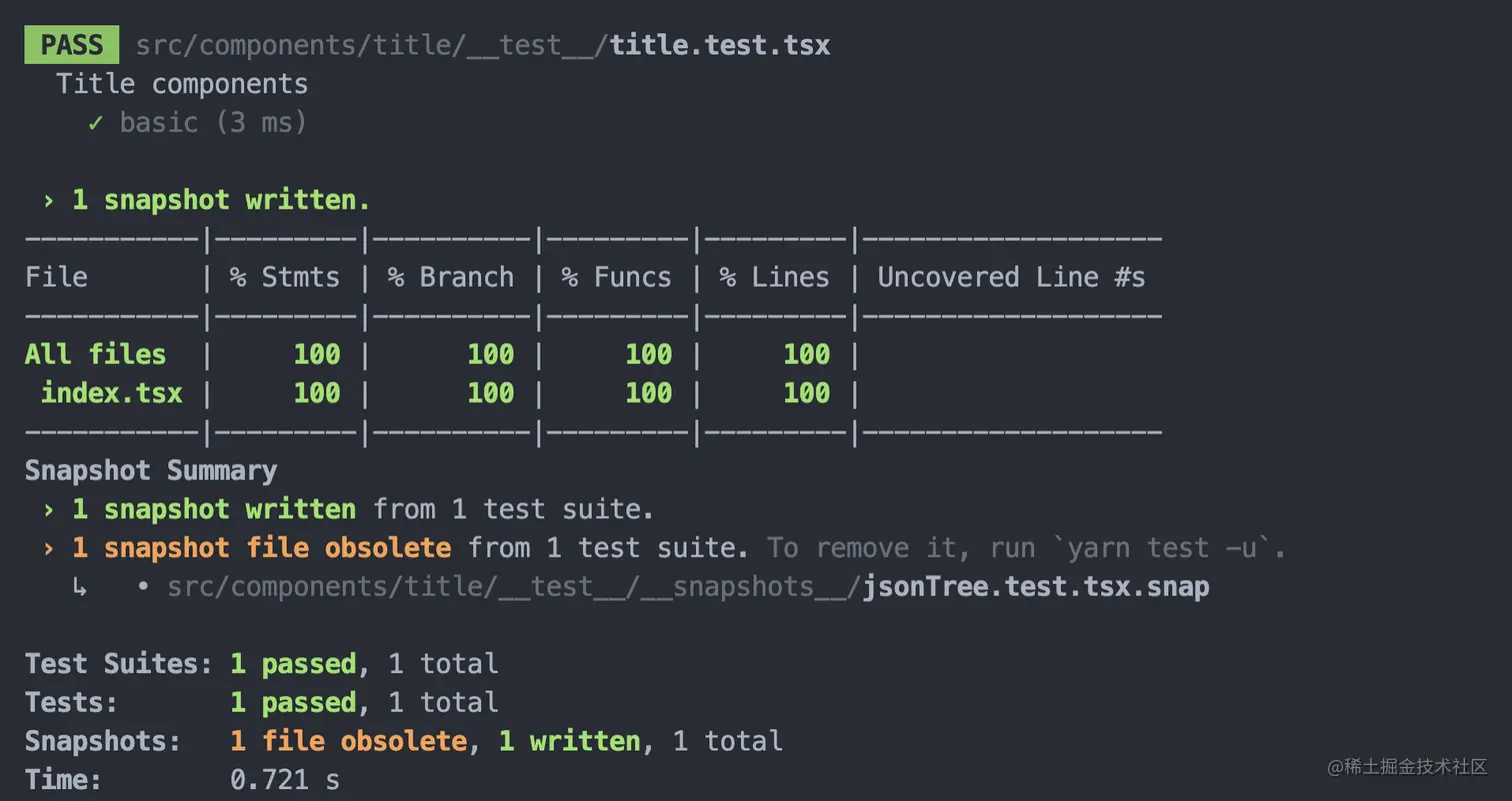Click '1 snapshot written' in Snapshot Summary
This screenshot has width=1512, height=801.
click(214, 509)
